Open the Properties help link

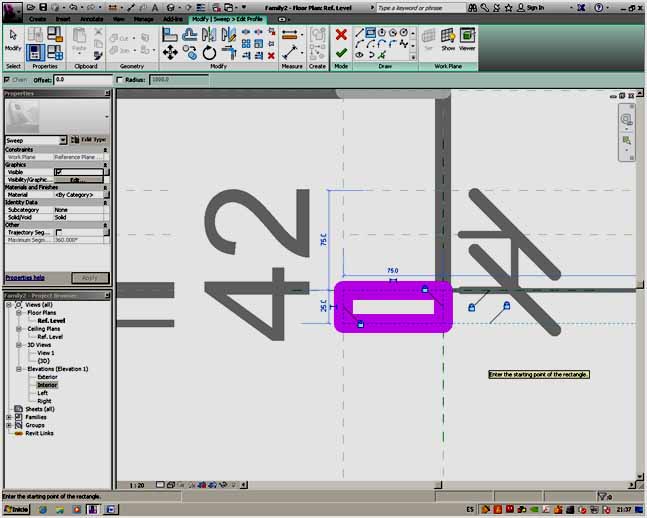coord(24,278)
